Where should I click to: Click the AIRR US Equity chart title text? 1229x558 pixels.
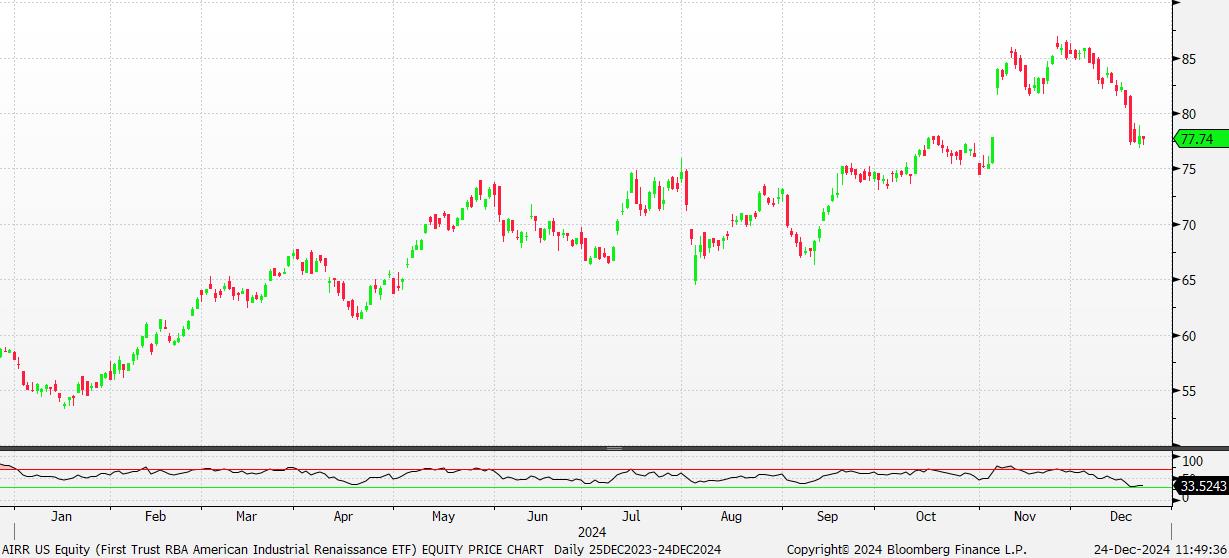[x=274, y=549]
